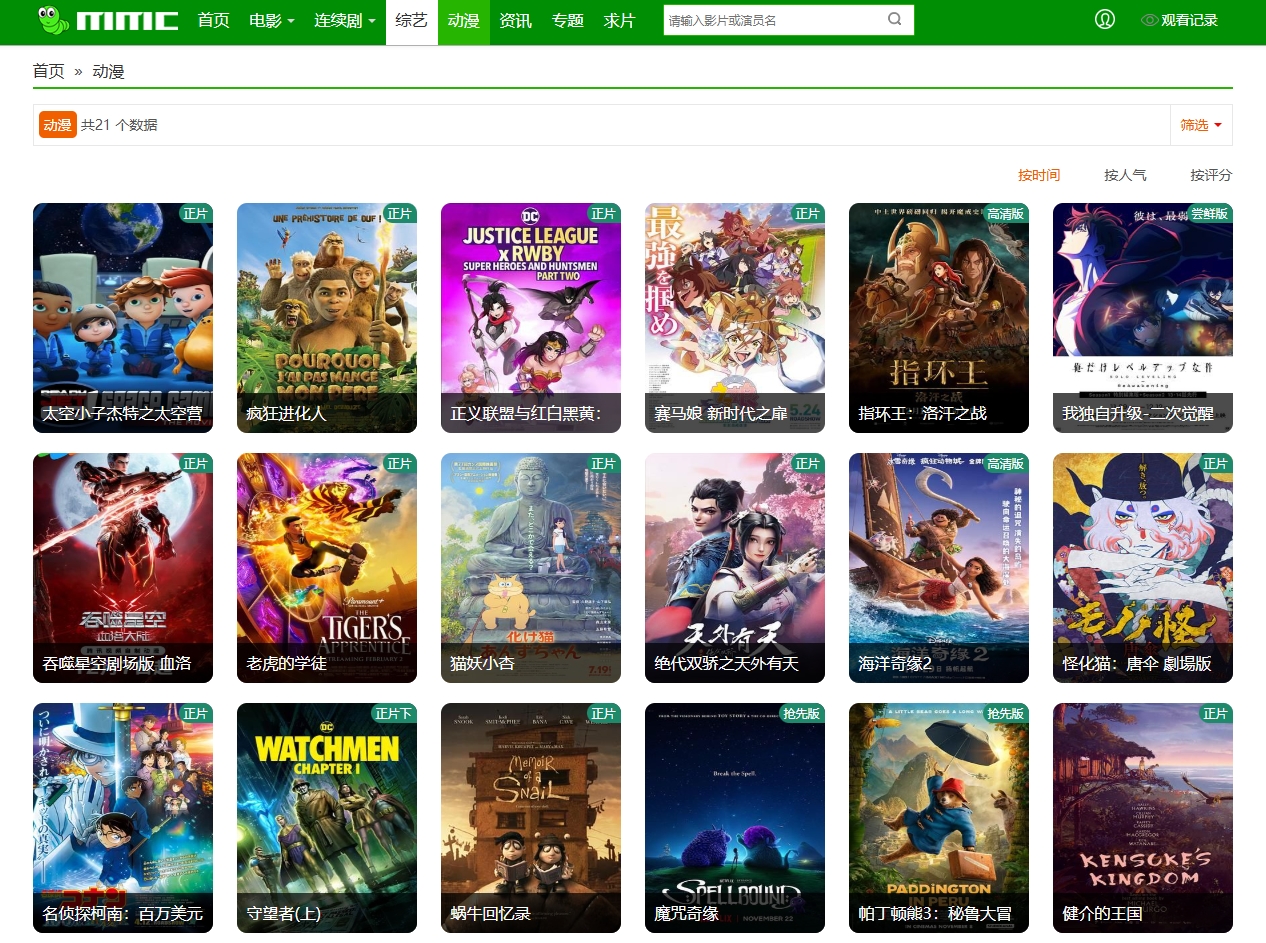Open the Spellbound poster
The height and width of the screenshot is (943, 1266).
pos(735,818)
